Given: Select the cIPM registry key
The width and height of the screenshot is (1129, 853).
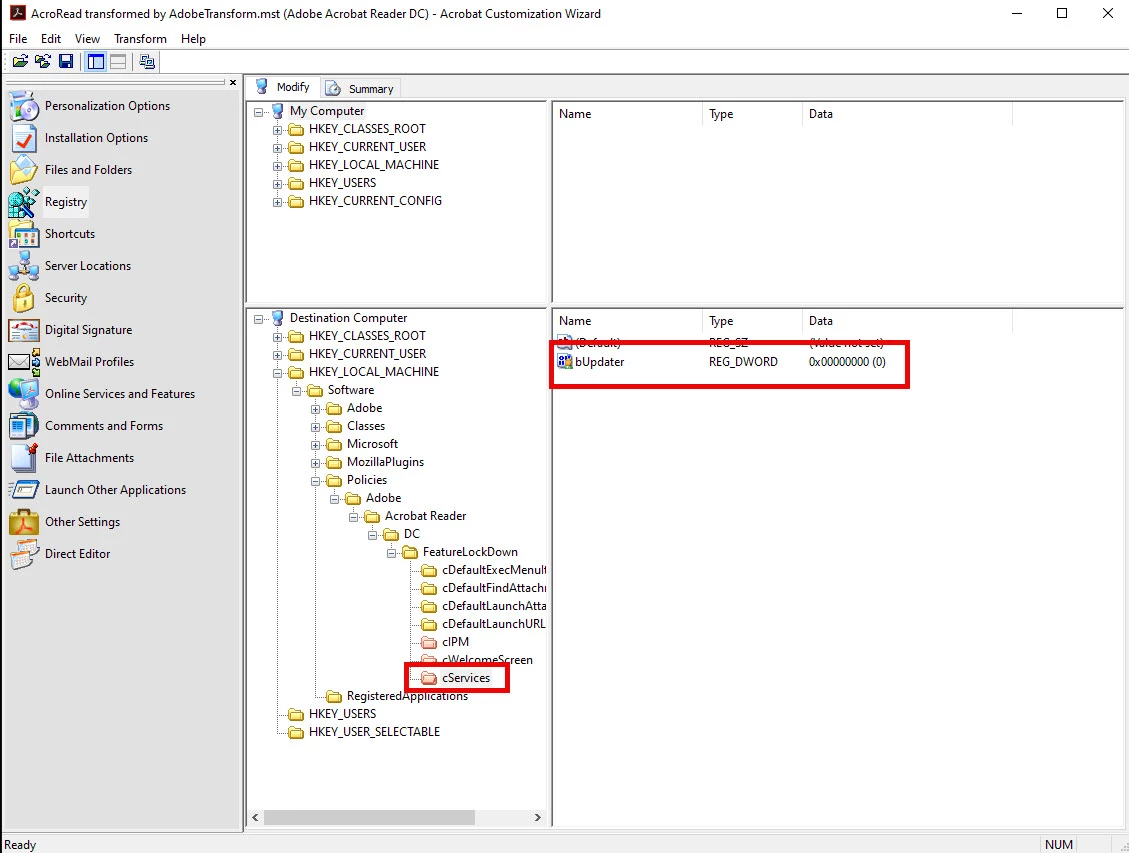Looking at the screenshot, I should (x=455, y=642).
